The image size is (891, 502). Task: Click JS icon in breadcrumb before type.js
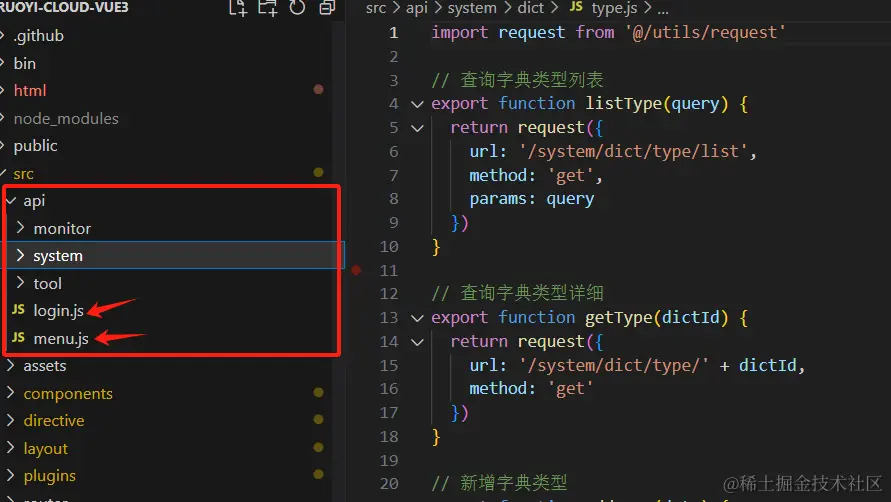click(576, 7)
